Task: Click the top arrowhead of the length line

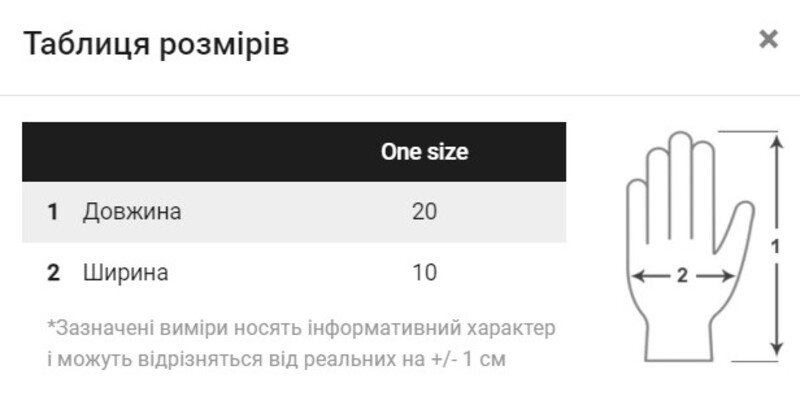Action: pyautogui.click(x=776, y=140)
